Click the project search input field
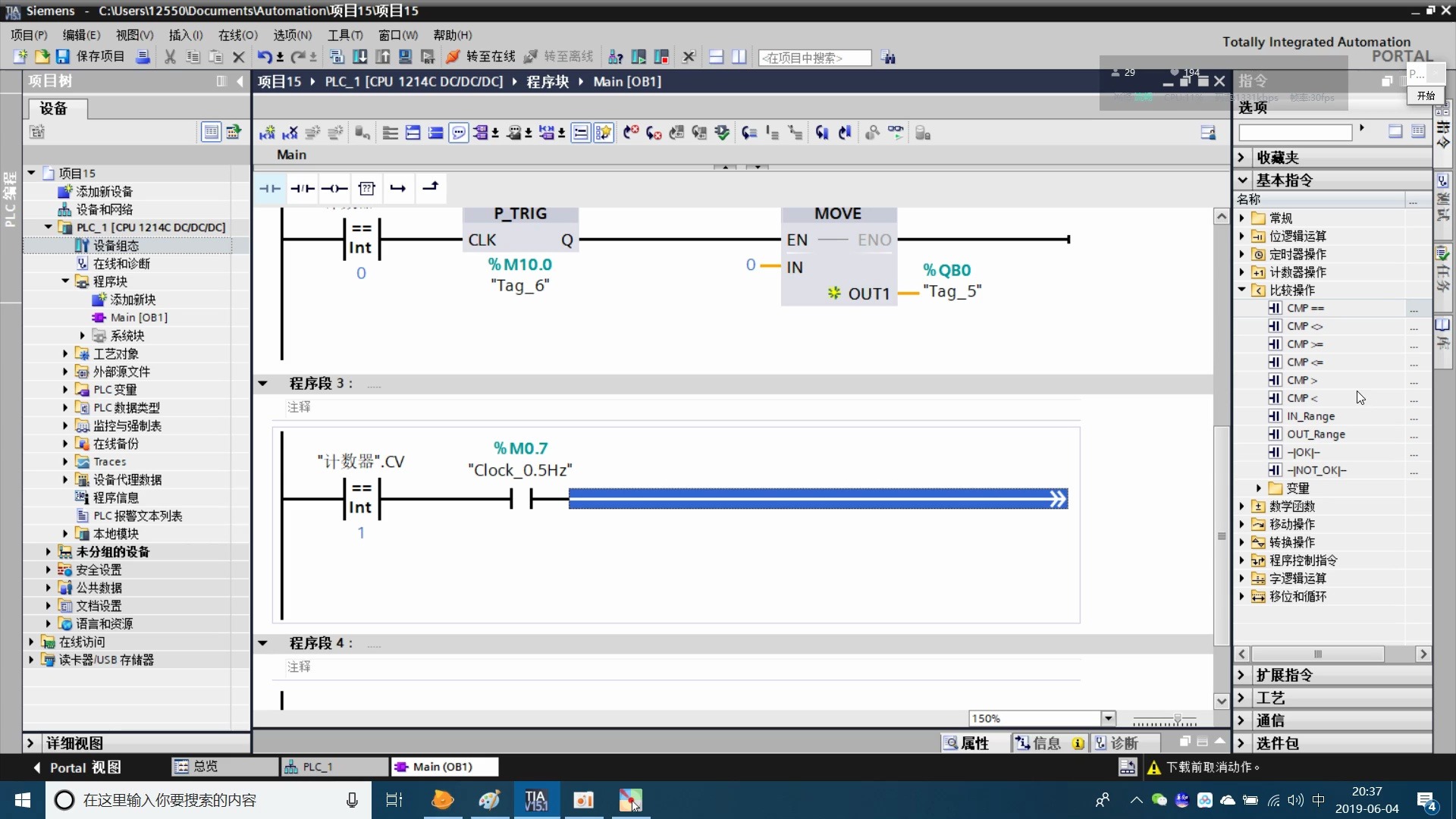The height and width of the screenshot is (819, 1456). coord(814,58)
